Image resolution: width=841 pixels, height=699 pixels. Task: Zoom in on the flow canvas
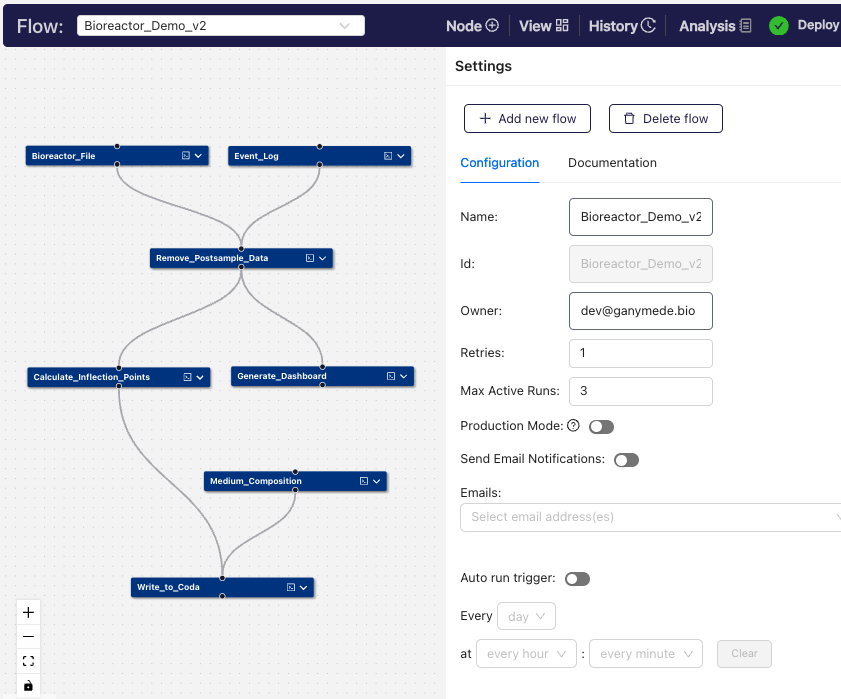[x=28, y=612]
